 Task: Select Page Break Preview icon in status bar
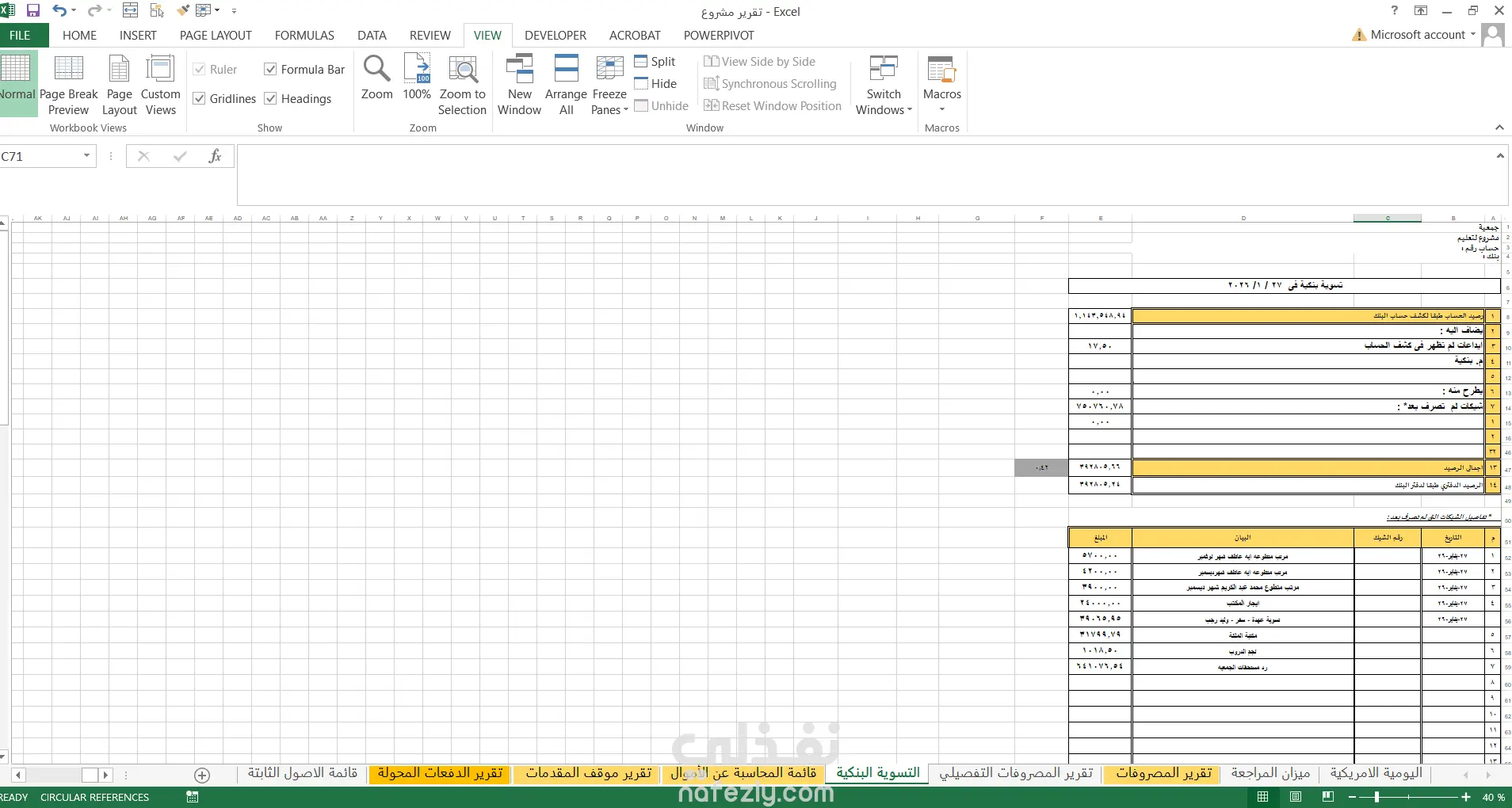1328,797
